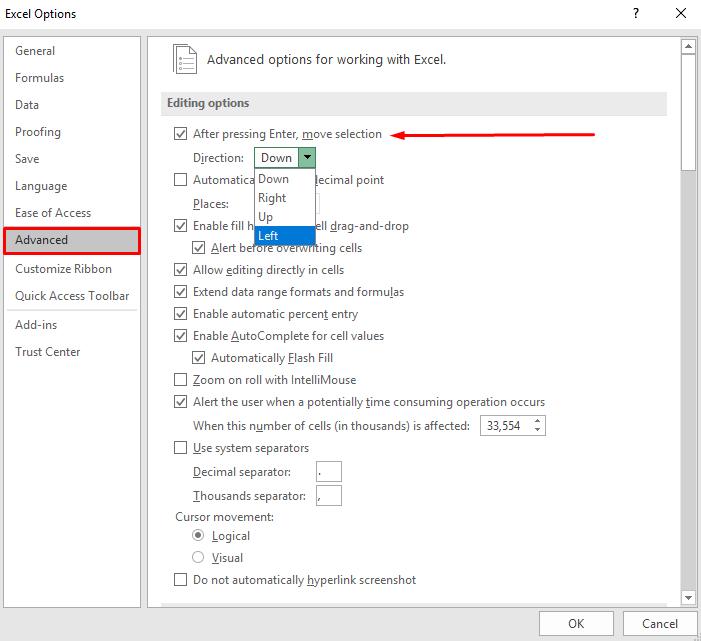701x641 pixels.
Task: Open Quick Access Toolbar settings
Action: click(x=72, y=296)
